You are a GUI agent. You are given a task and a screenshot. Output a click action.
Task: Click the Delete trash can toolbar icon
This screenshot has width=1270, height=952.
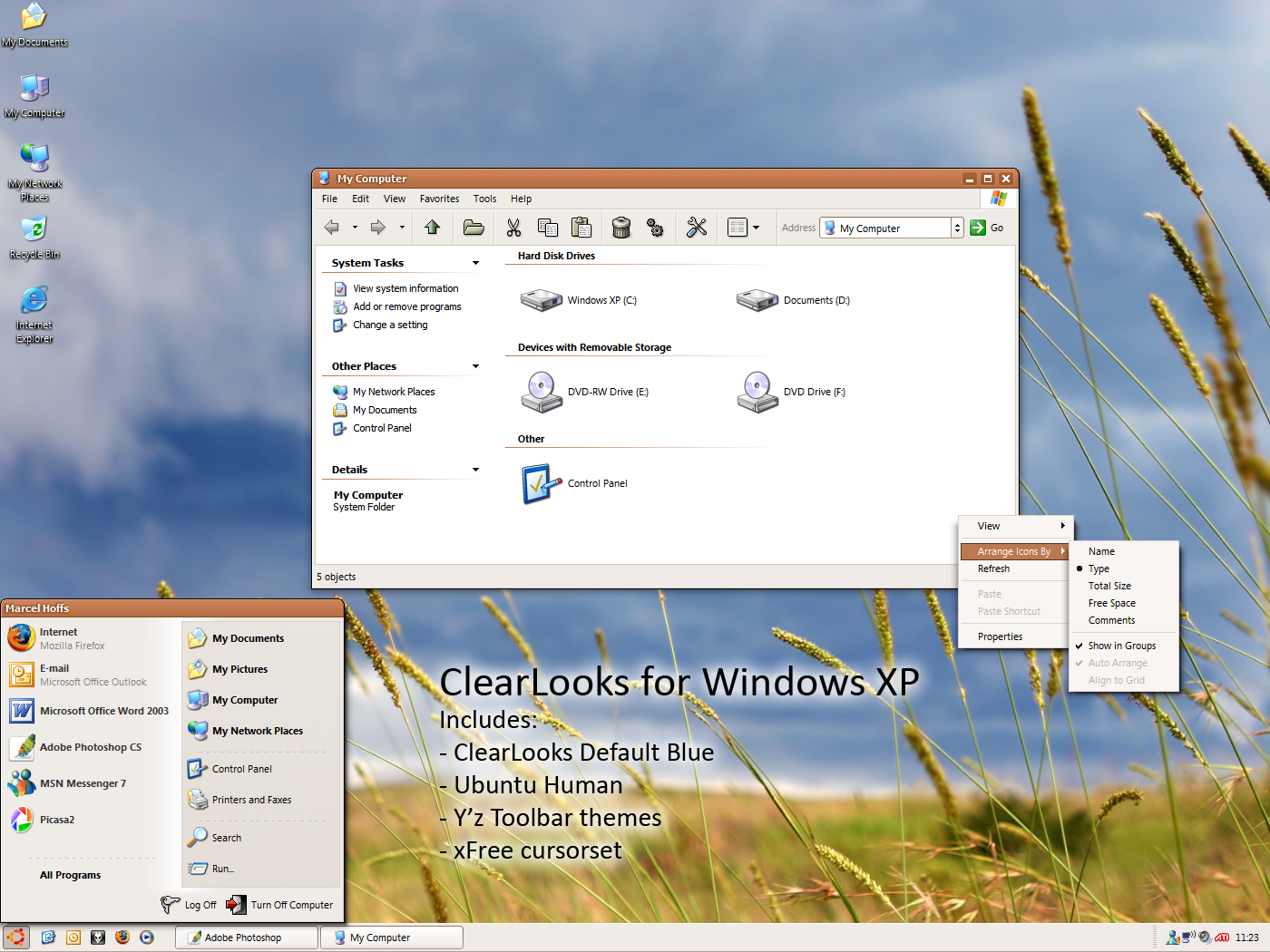(620, 227)
